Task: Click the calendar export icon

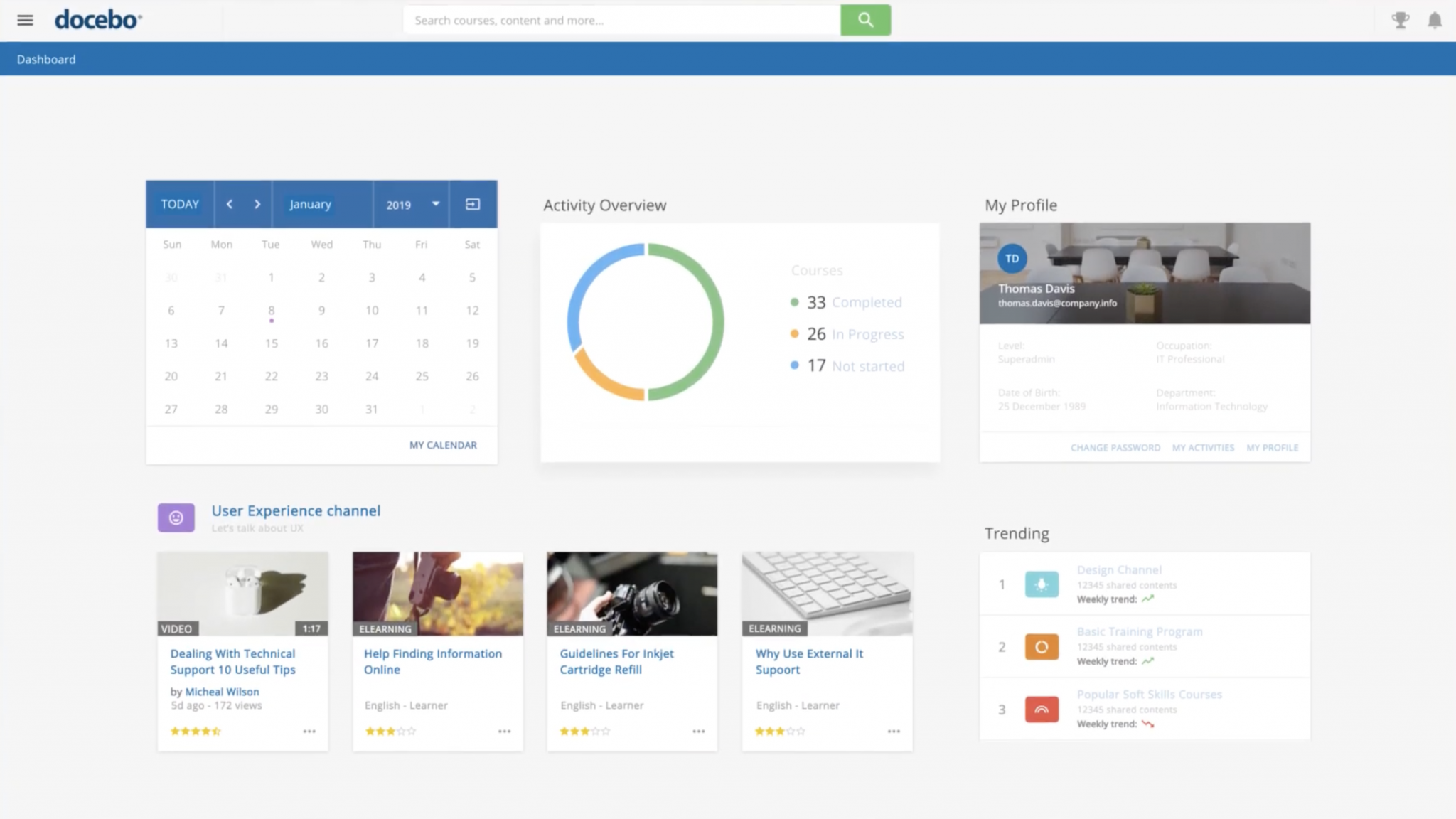Action: pyautogui.click(x=473, y=204)
